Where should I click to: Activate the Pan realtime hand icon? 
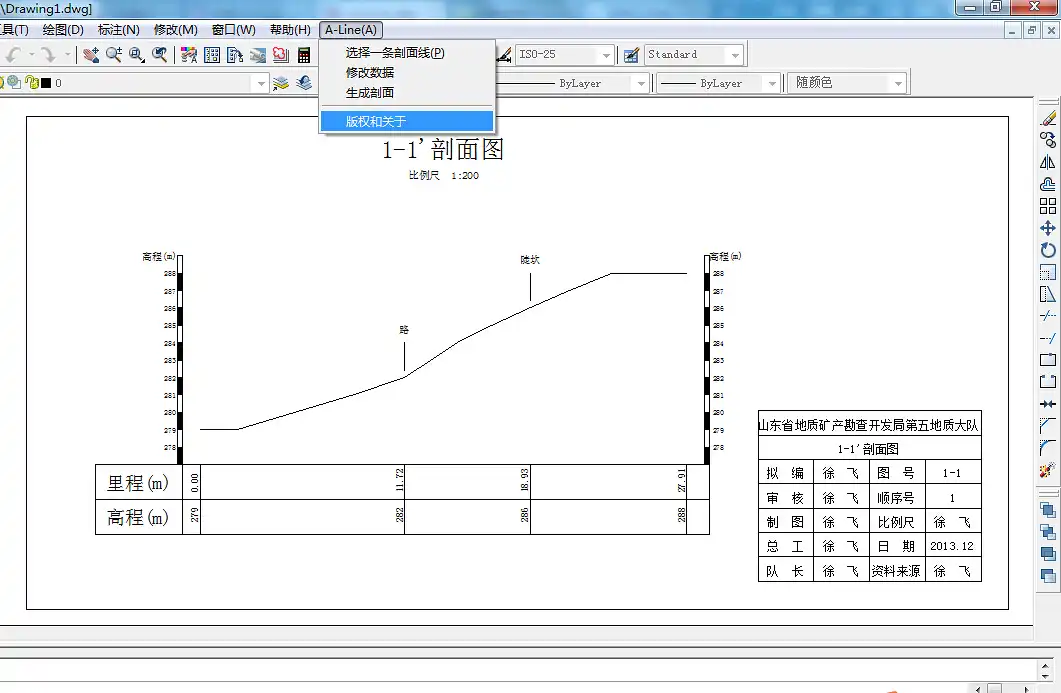pyautogui.click(x=92, y=55)
